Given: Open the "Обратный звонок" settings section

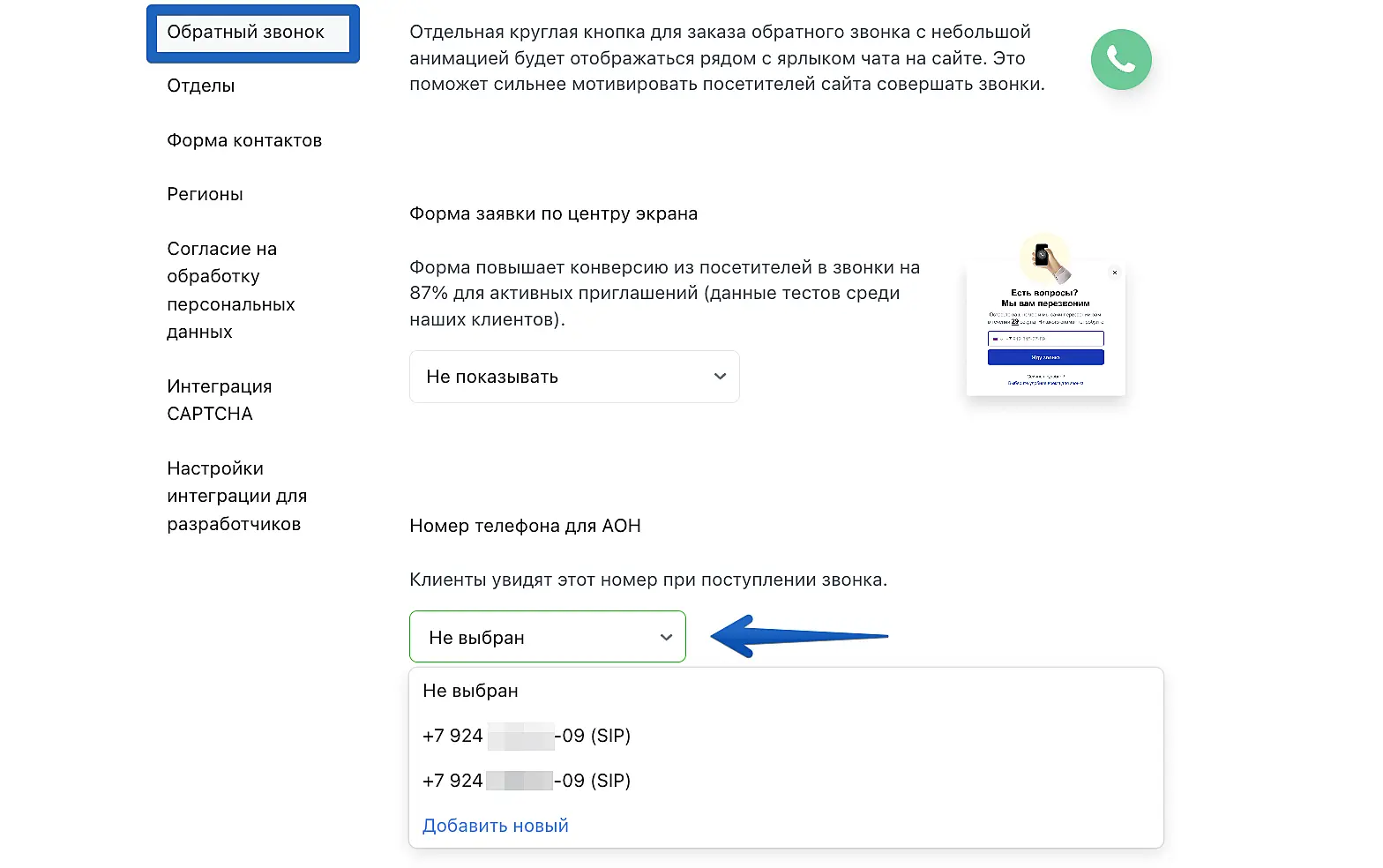Looking at the screenshot, I should pyautogui.click(x=246, y=33).
